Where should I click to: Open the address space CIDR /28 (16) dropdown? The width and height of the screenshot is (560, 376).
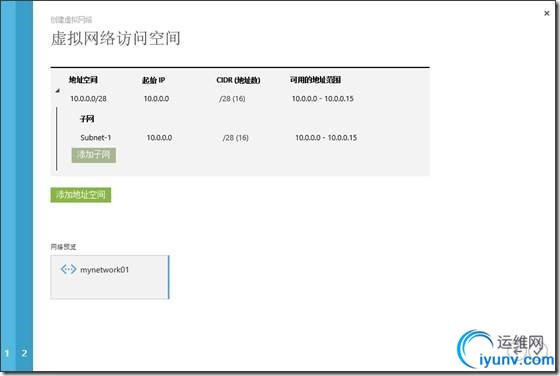[x=232, y=99]
